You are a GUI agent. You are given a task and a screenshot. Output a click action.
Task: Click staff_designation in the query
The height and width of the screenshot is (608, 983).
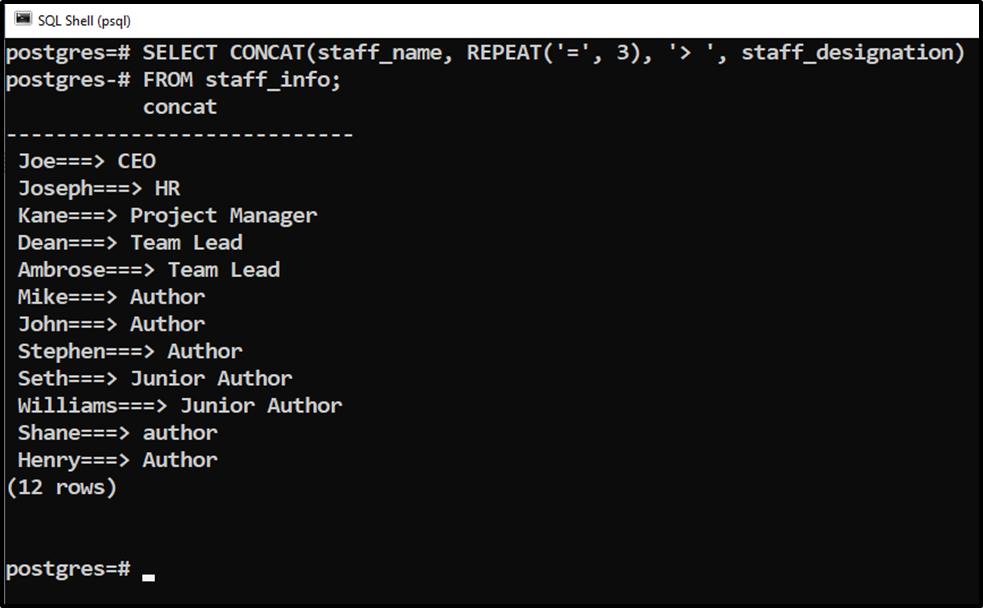click(847, 53)
